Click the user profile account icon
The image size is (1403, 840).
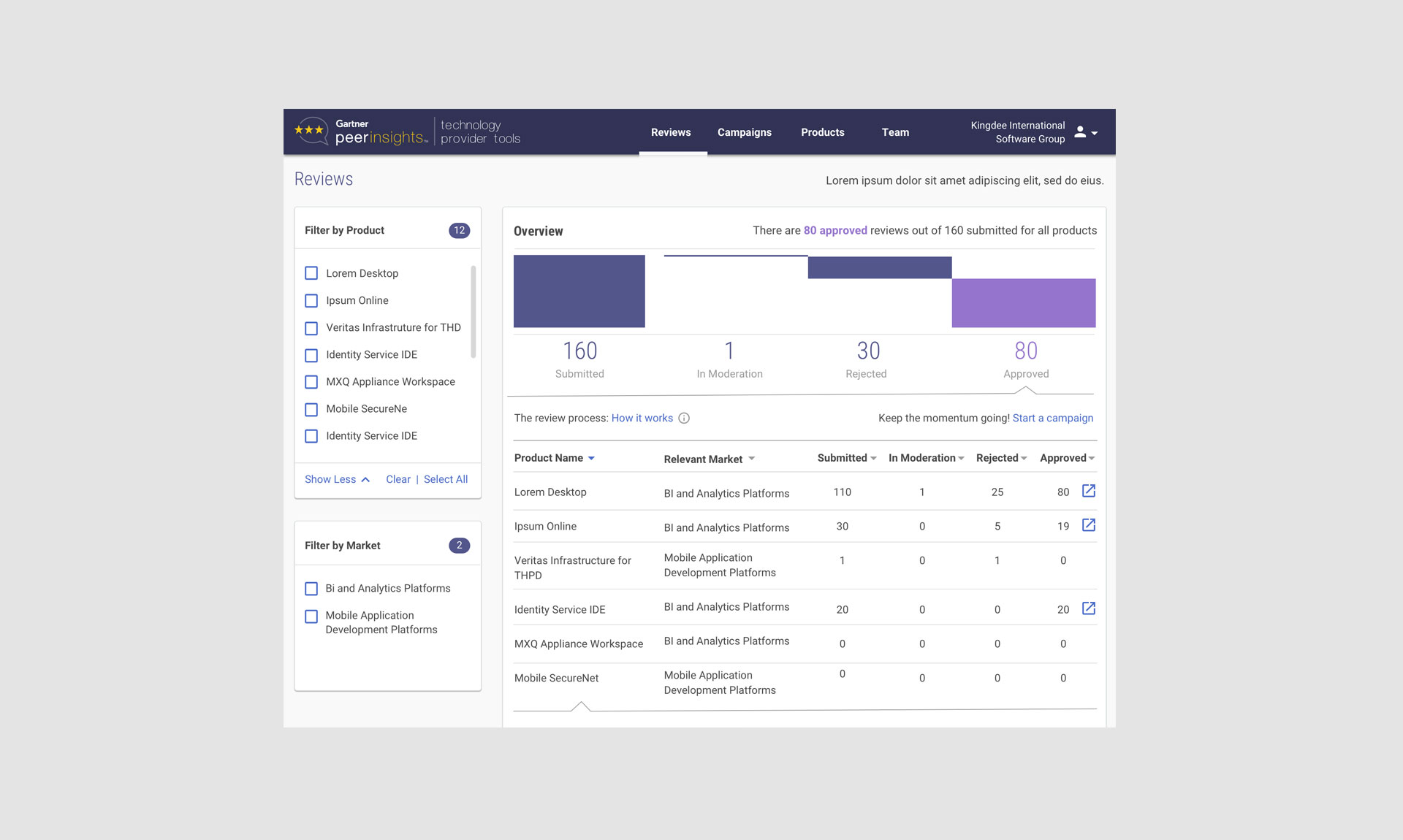pos(1080,132)
